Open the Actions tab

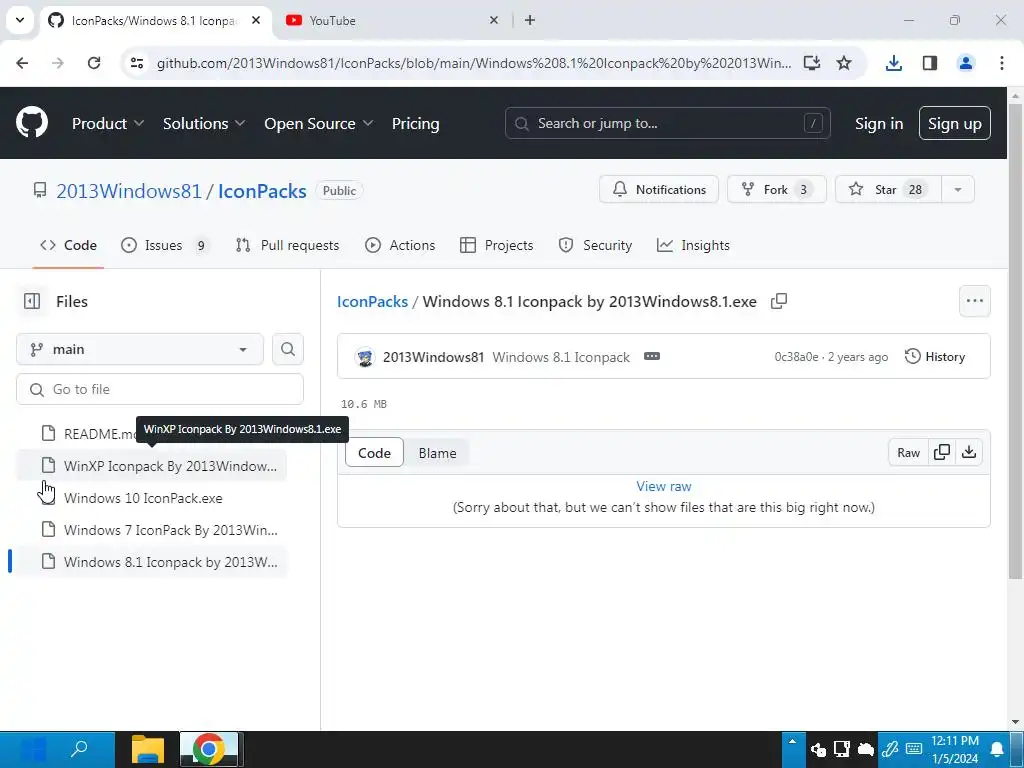point(400,245)
